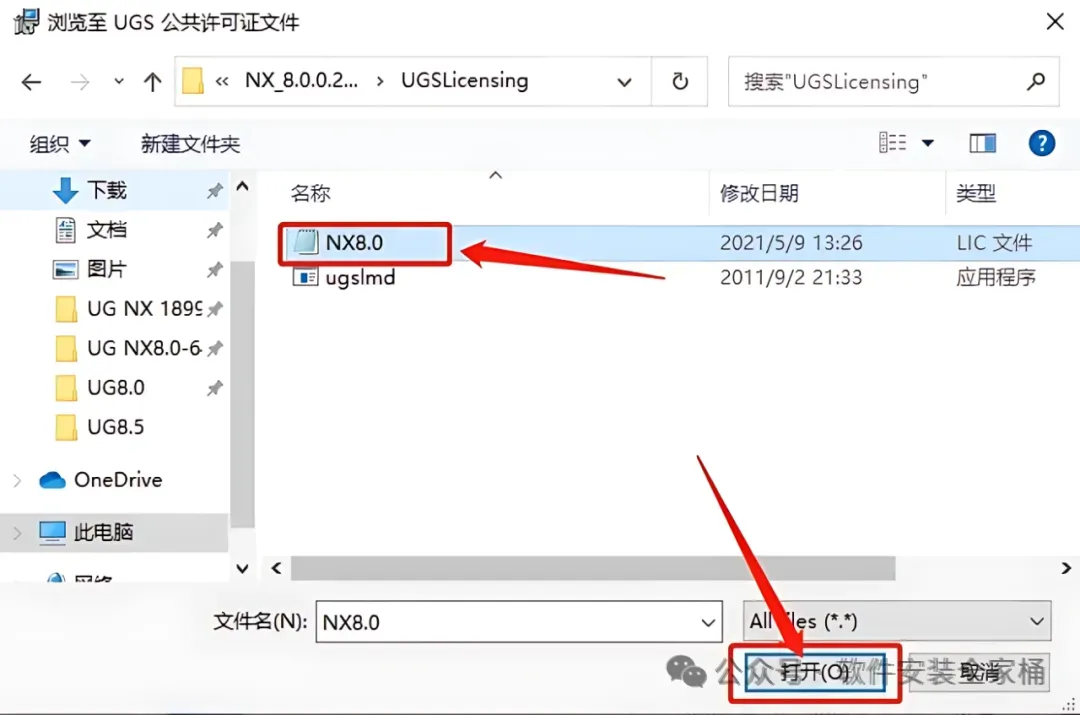The height and width of the screenshot is (715, 1080).
Task: Open the 组织 menu
Action: (x=60, y=144)
